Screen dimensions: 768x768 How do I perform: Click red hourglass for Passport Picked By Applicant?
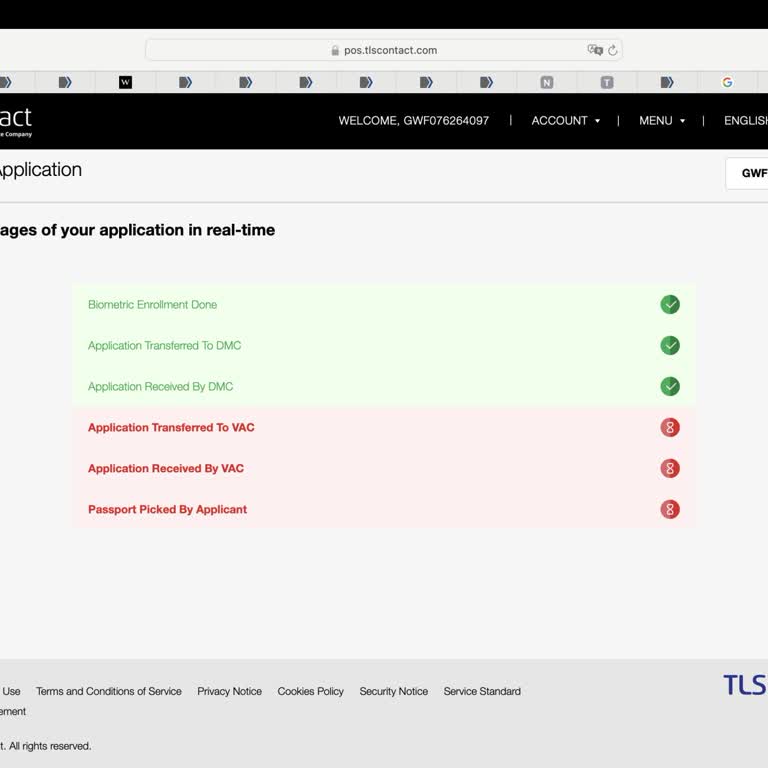coord(670,509)
